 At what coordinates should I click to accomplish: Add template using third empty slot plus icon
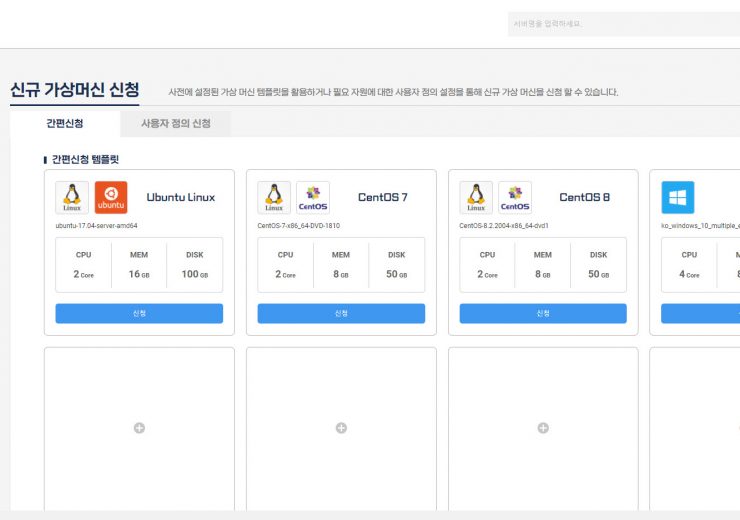tap(543, 428)
